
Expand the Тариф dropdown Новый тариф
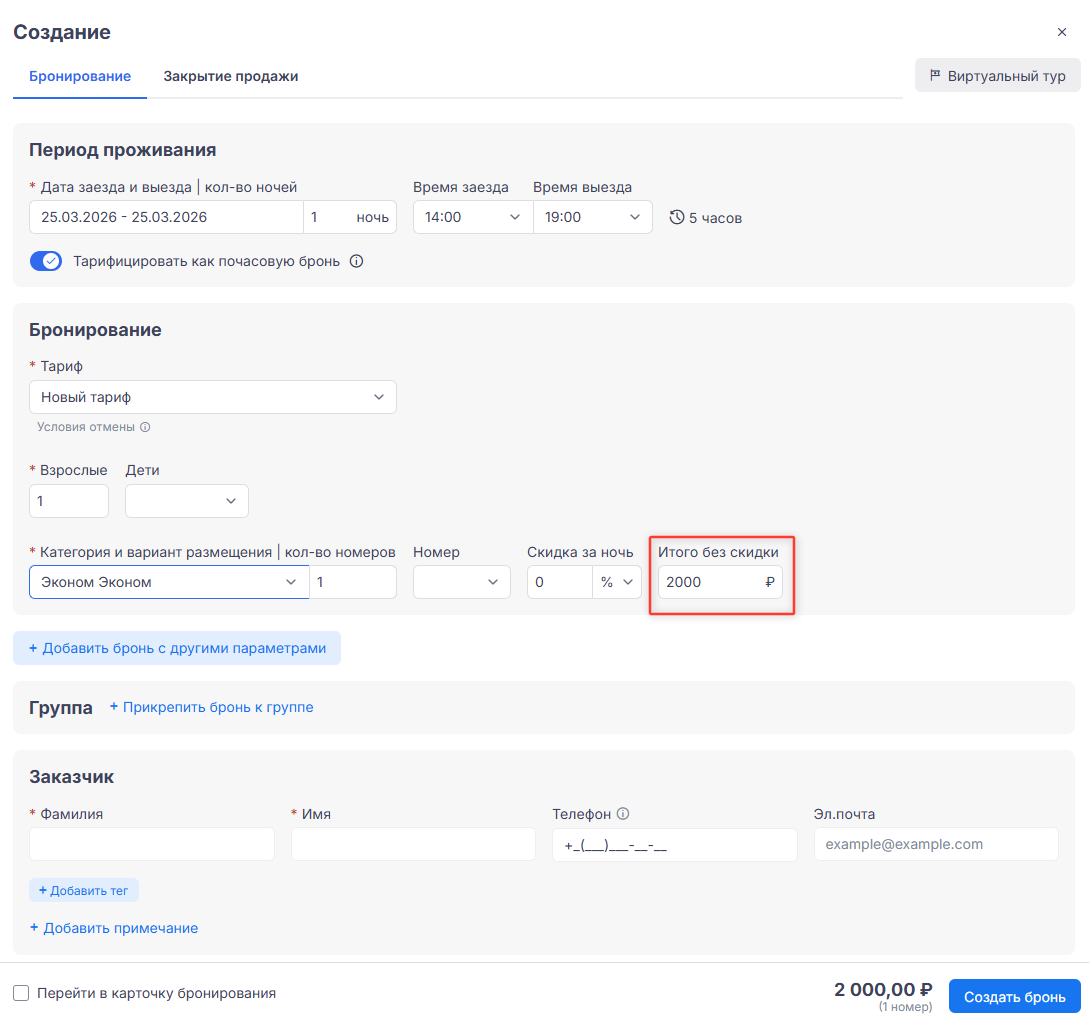tap(212, 397)
